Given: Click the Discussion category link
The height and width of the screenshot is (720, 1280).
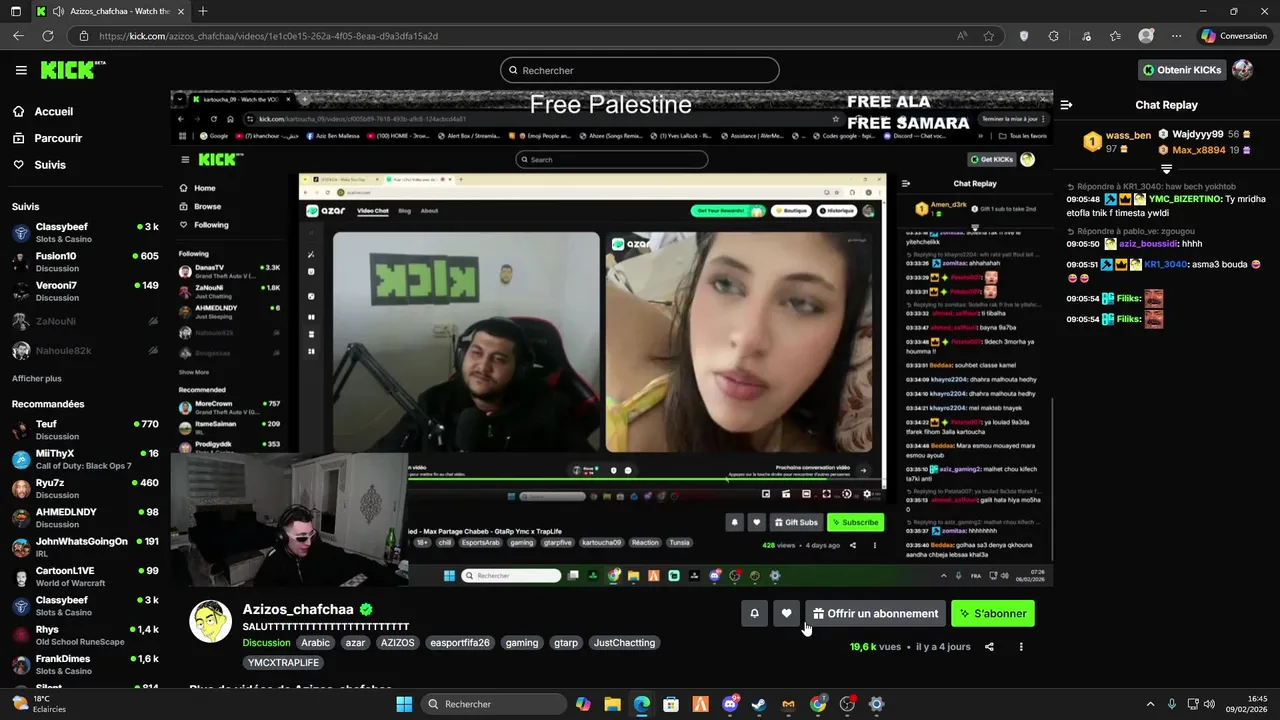Looking at the screenshot, I should (266, 643).
